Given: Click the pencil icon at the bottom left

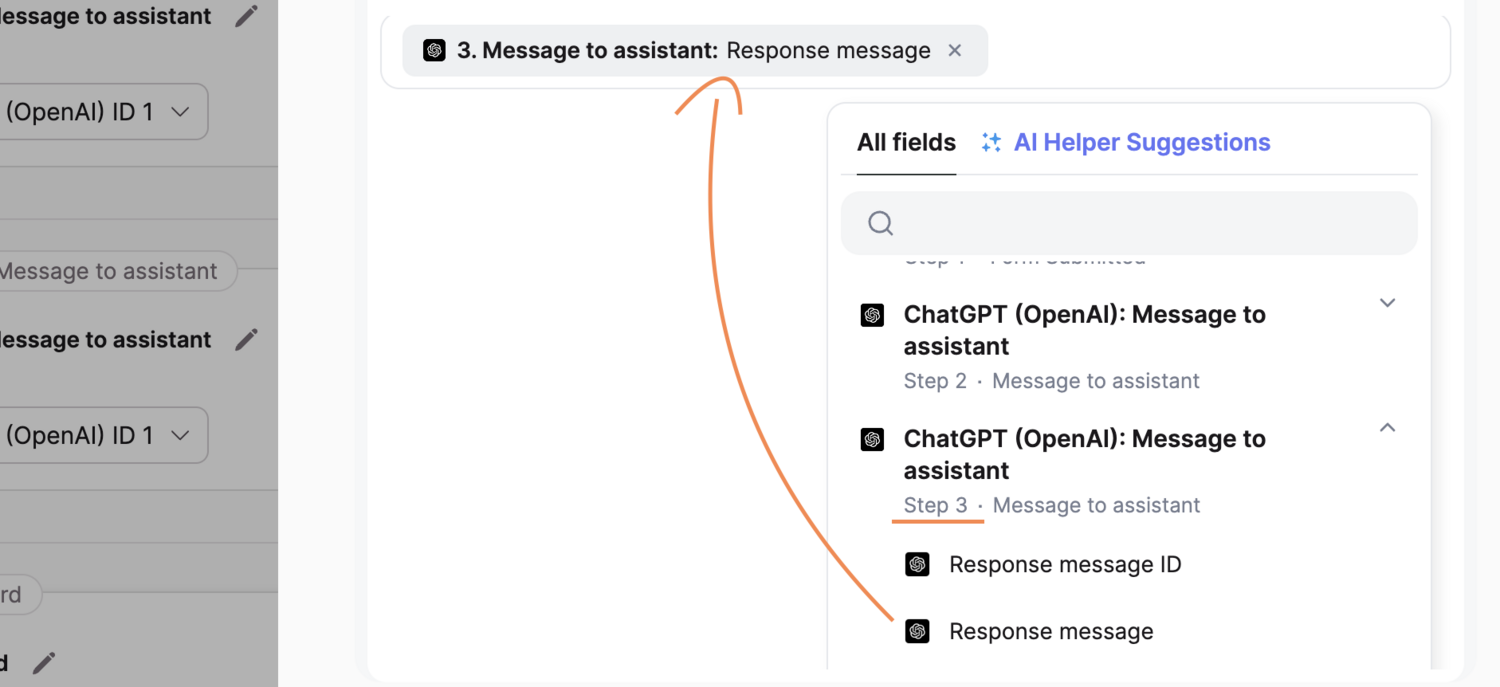Looking at the screenshot, I should click(44, 662).
